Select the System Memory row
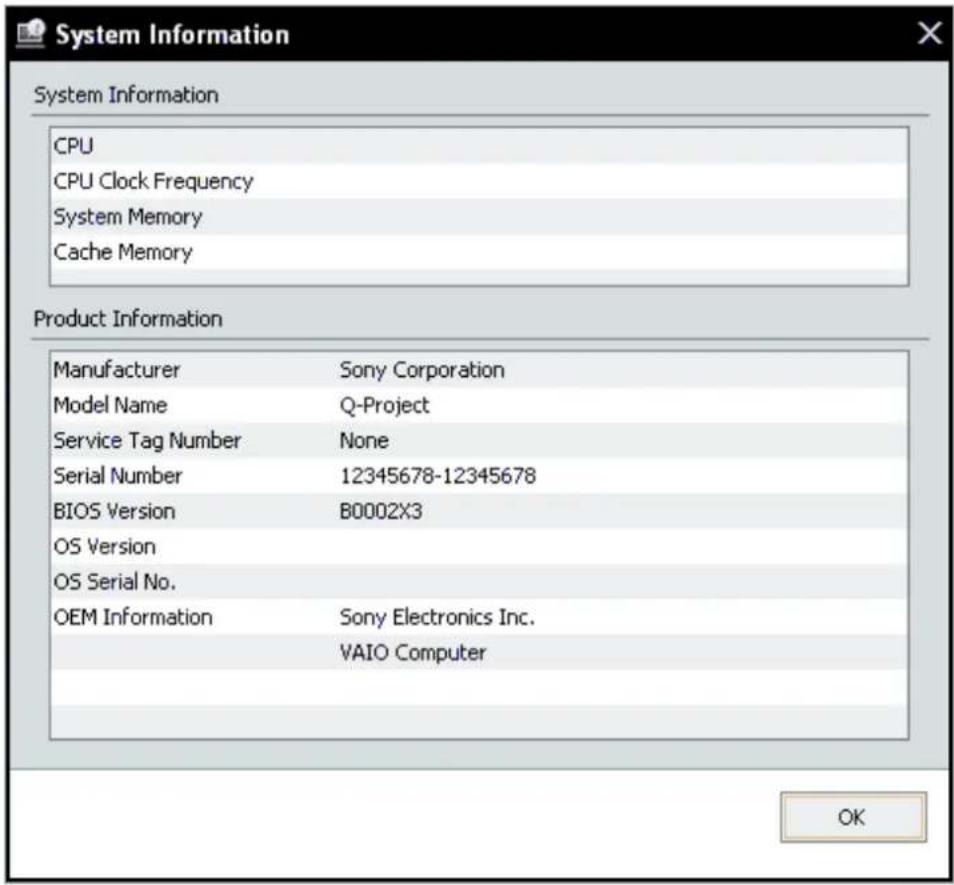 coord(479,217)
